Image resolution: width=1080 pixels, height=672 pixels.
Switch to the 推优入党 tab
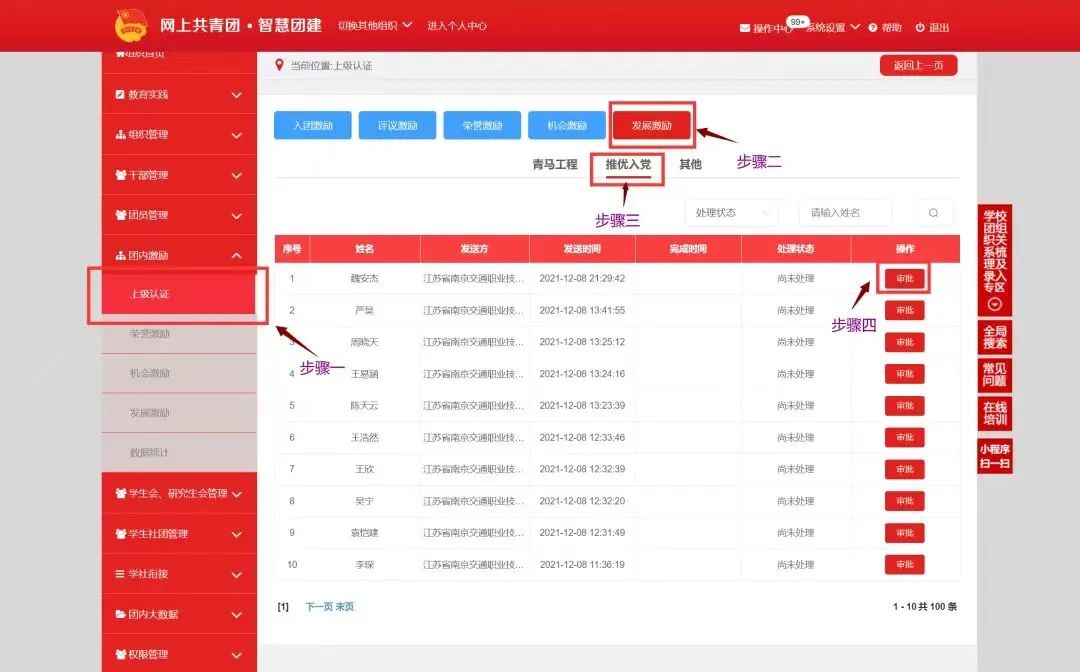(x=628, y=164)
